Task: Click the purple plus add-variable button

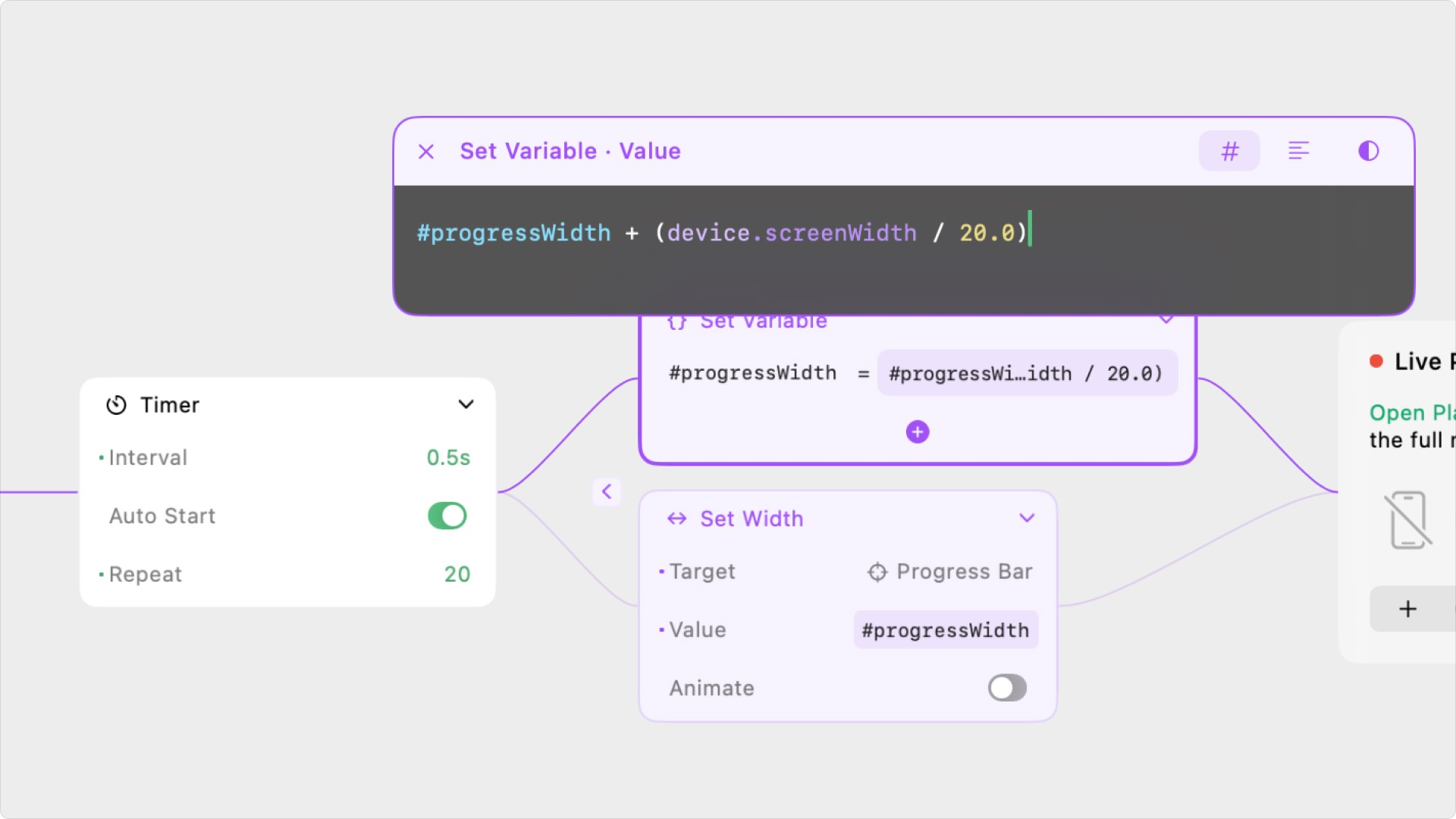Action: 918,432
